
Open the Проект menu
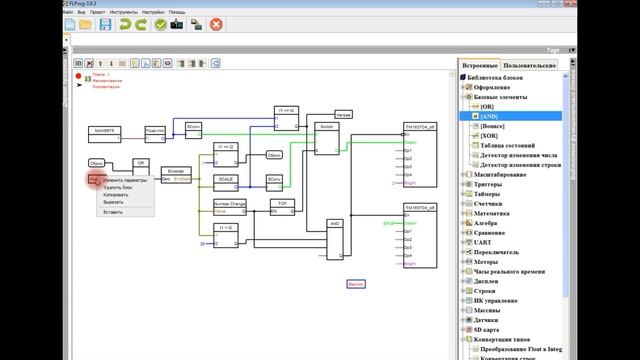pos(98,12)
